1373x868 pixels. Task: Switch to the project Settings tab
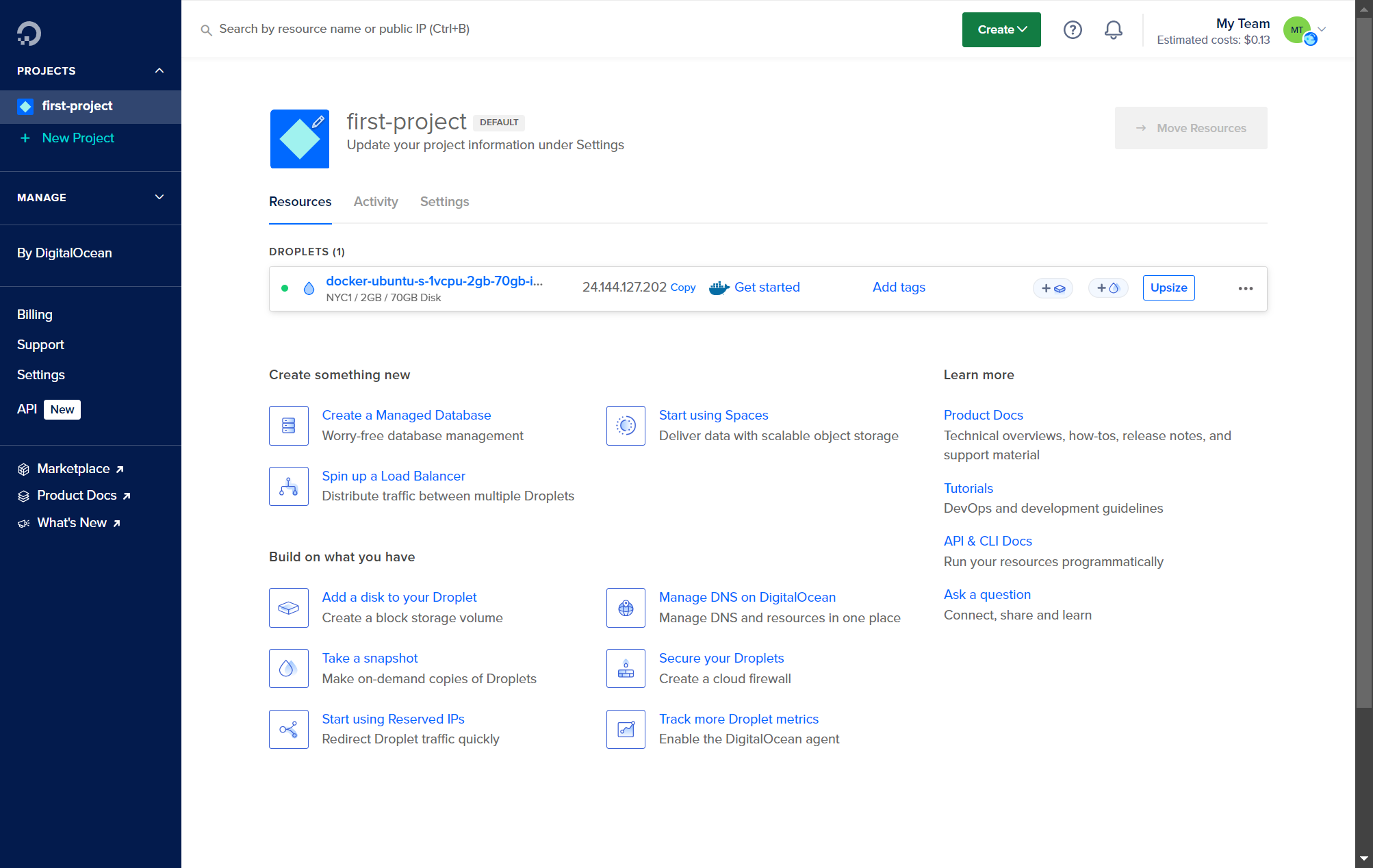[x=444, y=201]
